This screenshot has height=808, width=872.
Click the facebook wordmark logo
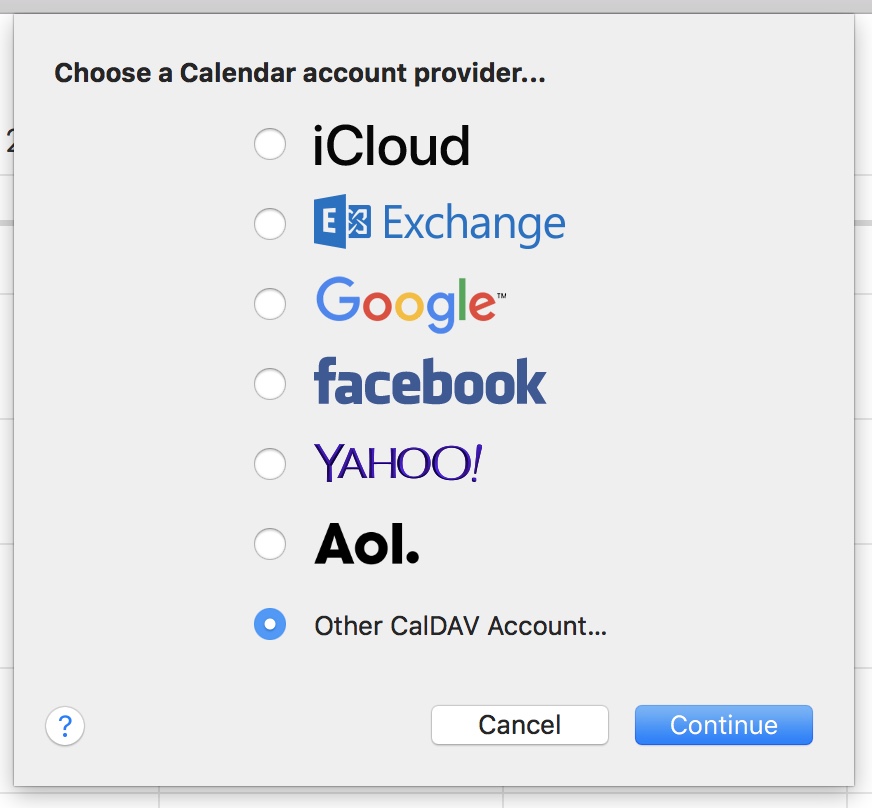429,383
